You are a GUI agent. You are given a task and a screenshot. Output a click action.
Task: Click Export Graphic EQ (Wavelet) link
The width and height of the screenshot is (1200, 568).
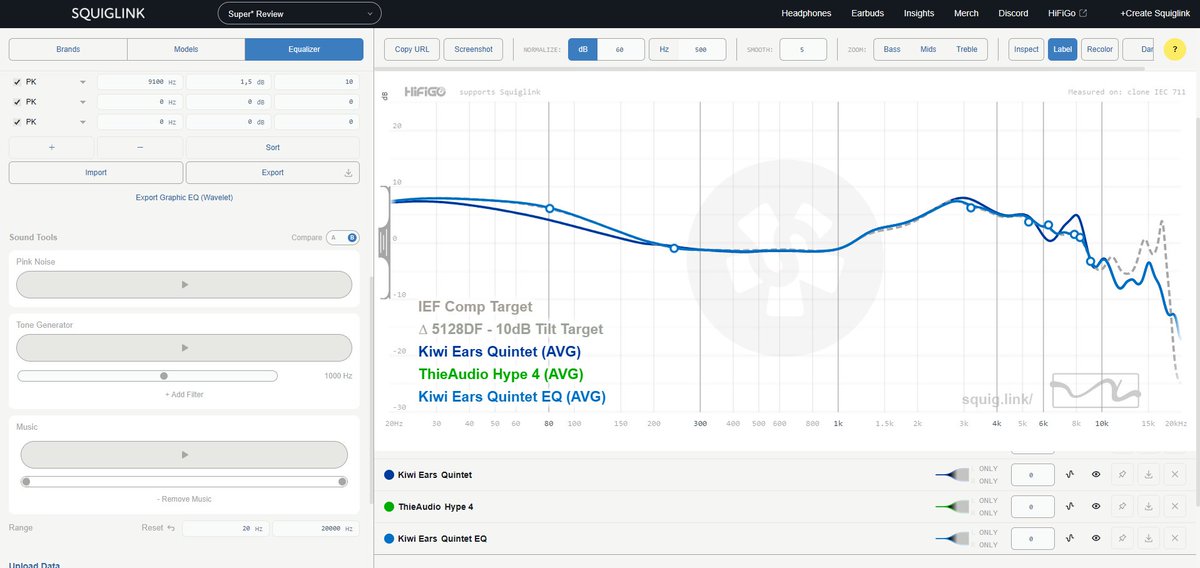184,198
